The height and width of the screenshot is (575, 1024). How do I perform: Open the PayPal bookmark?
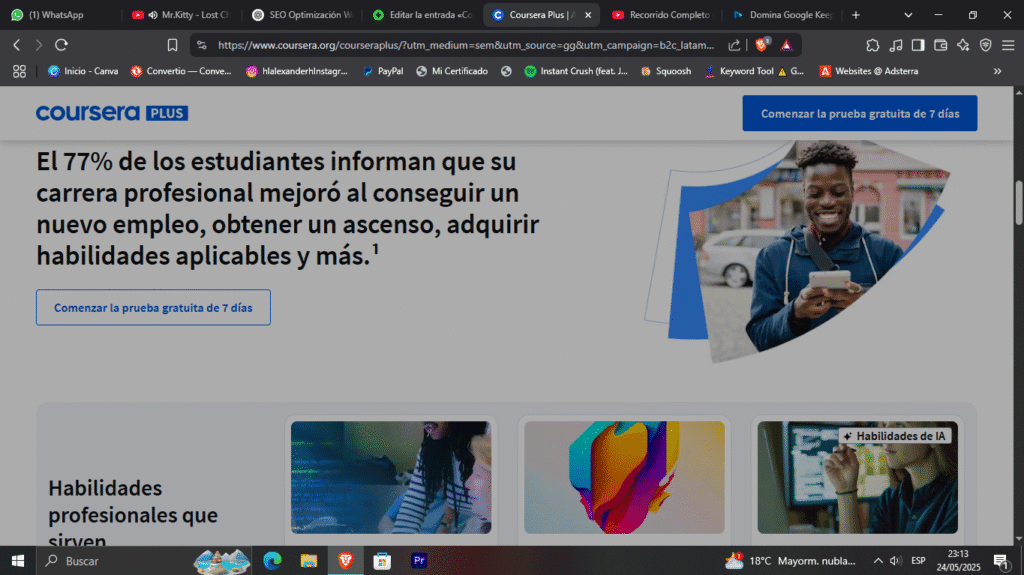[x=383, y=71]
